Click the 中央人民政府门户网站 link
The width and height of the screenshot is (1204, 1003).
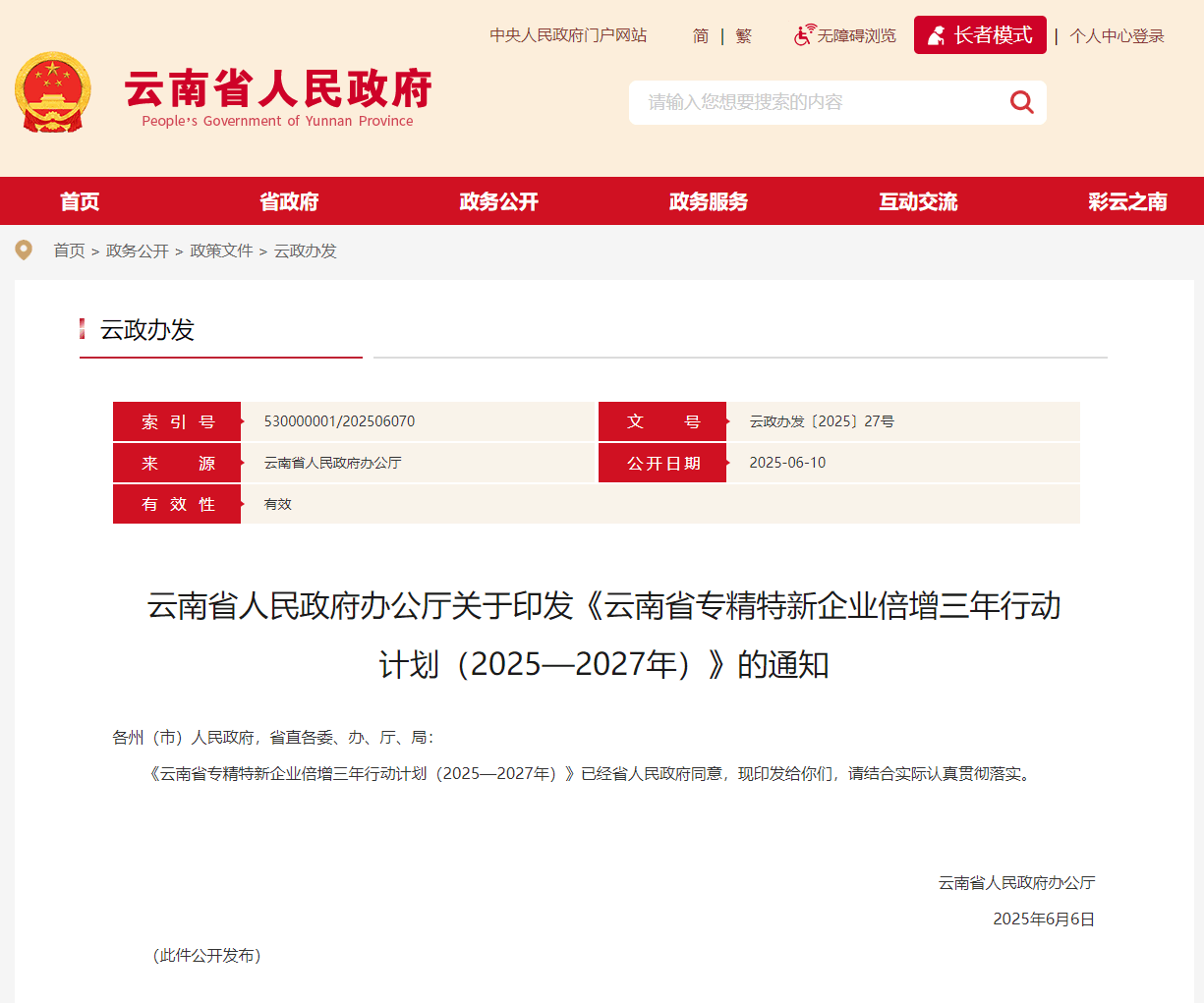pyautogui.click(x=568, y=35)
